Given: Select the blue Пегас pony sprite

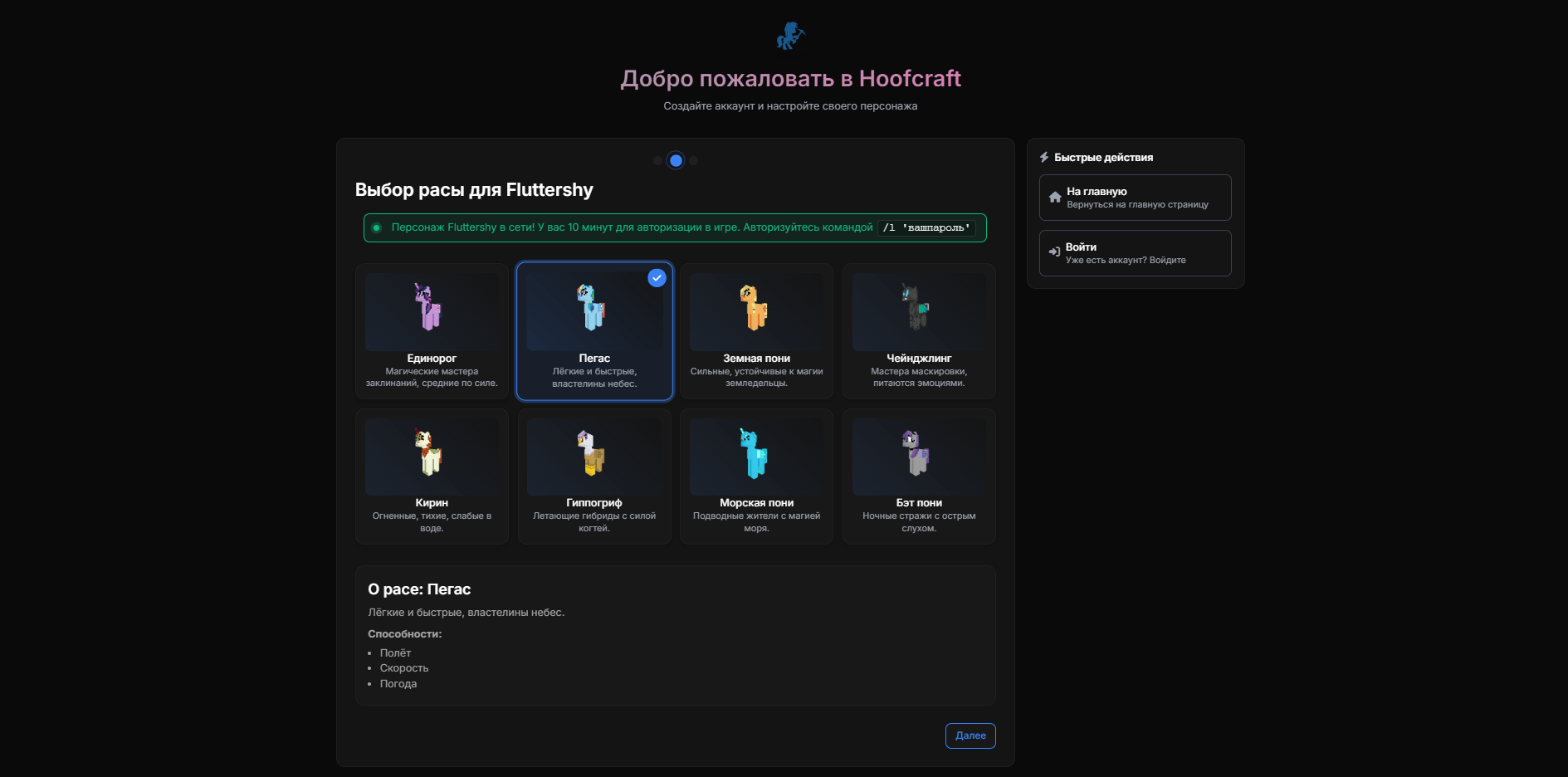Looking at the screenshot, I should (x=591, y=306).
